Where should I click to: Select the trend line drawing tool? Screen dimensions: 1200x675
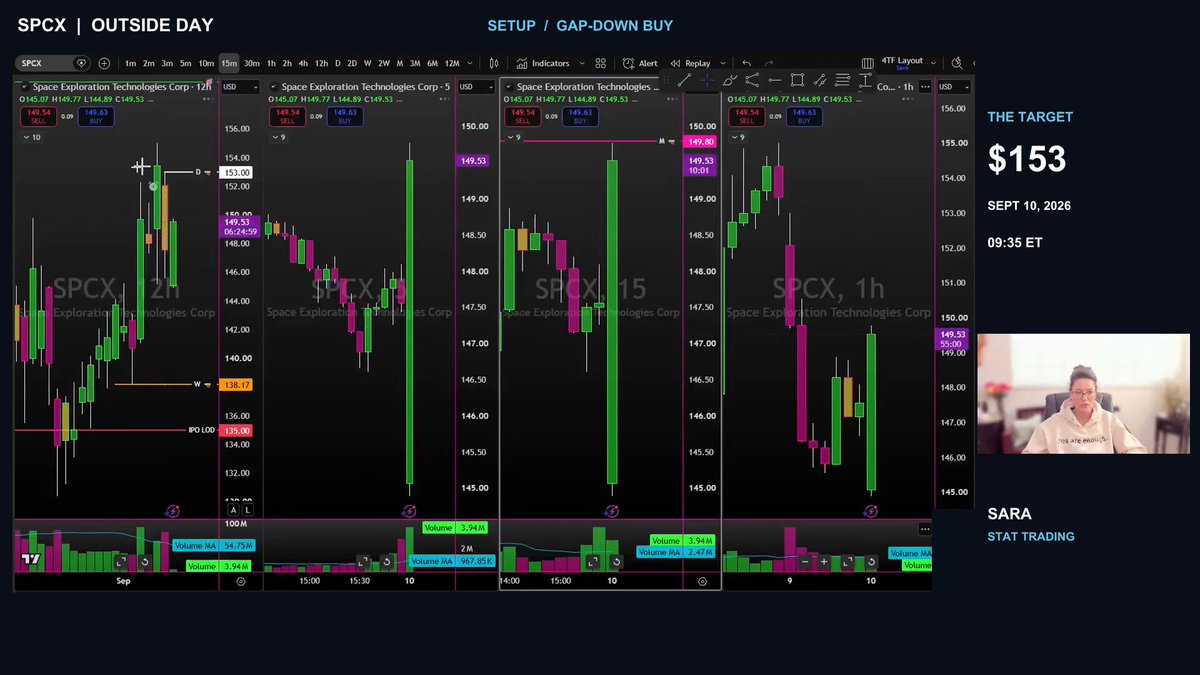tap(685, 80)
